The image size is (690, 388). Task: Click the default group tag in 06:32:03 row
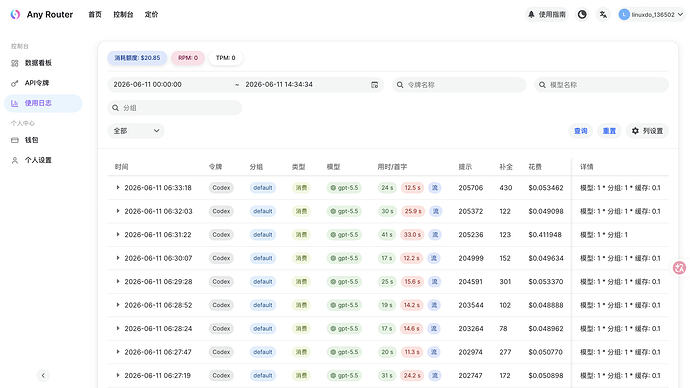click(x=263, y=211)
